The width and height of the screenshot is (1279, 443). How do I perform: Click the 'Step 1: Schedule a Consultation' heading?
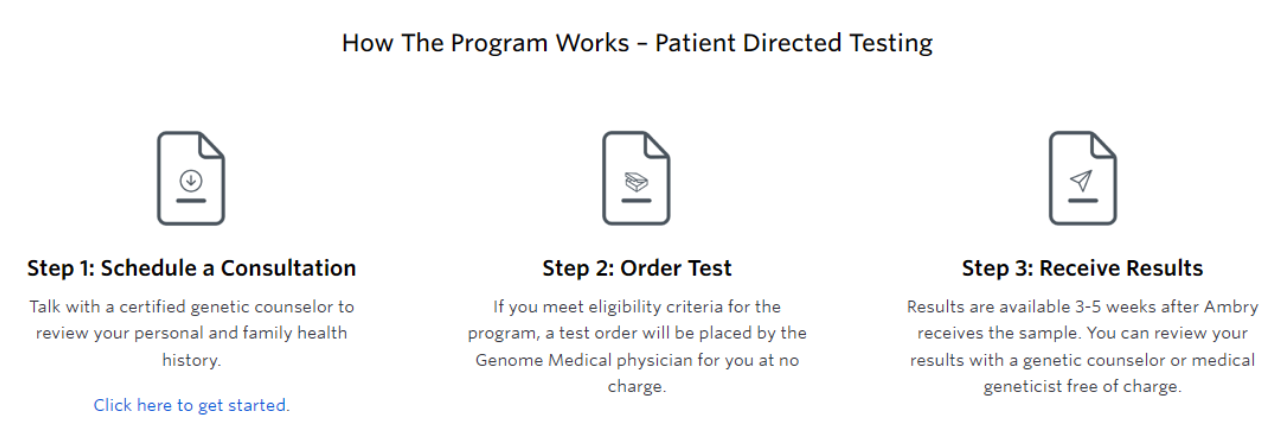(x=191, y=268)
